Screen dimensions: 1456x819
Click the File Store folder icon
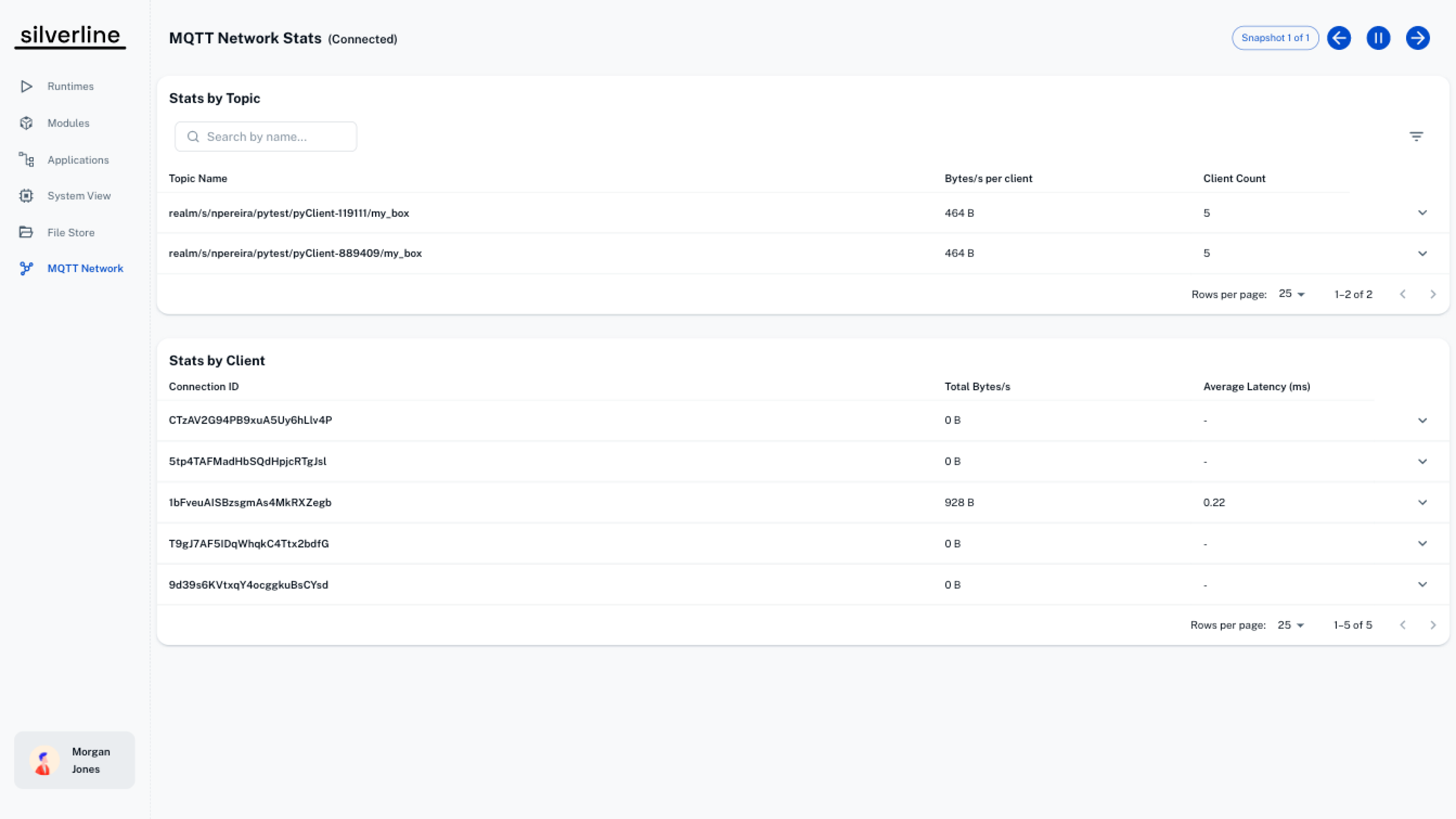coord(26,232)
